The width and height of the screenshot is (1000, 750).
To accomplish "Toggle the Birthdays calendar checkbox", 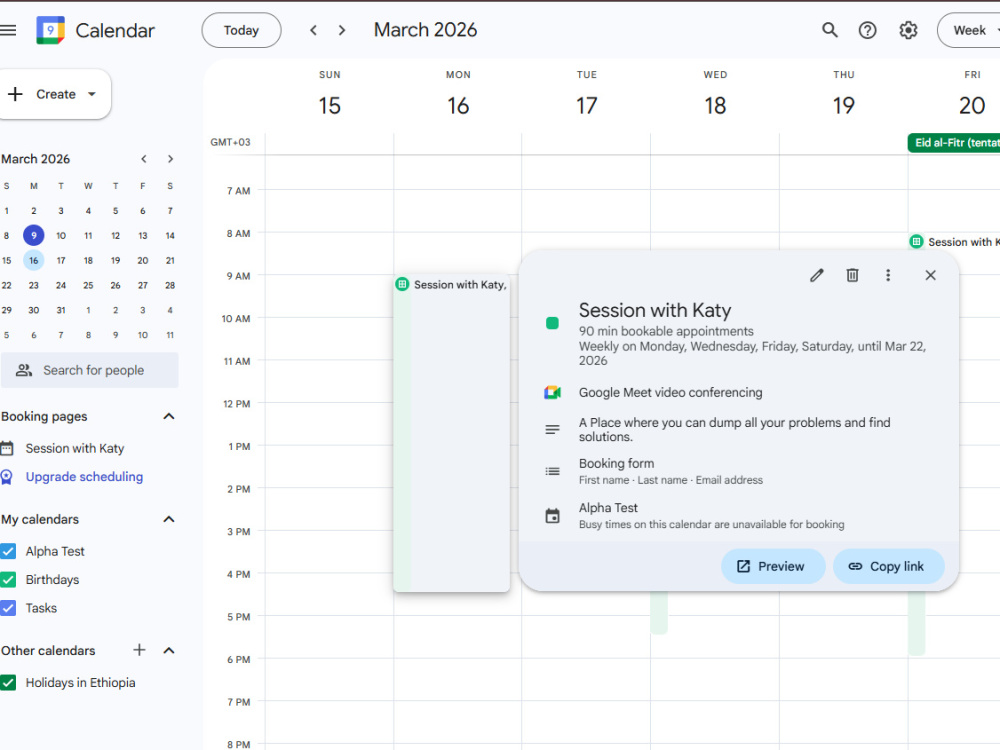I will pyautogui.click(x=8, y=580).
